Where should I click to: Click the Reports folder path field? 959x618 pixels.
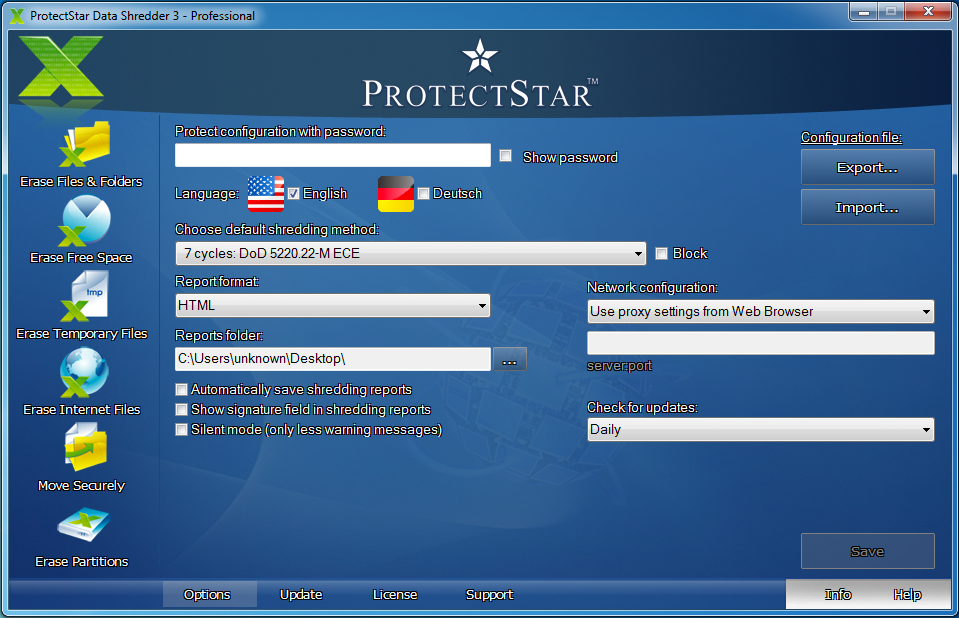pos(333,359)
